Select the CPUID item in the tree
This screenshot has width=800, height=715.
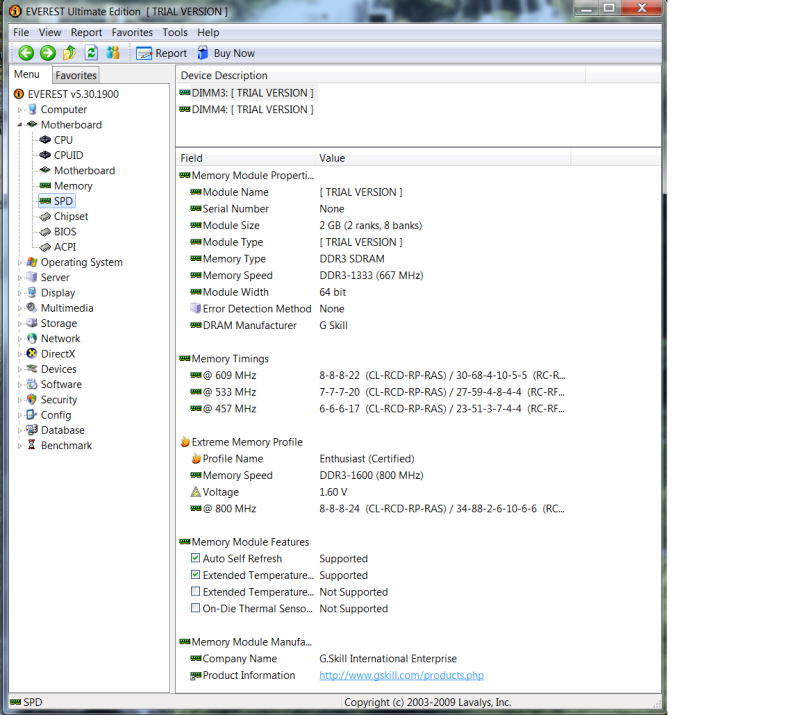(68, 155)
